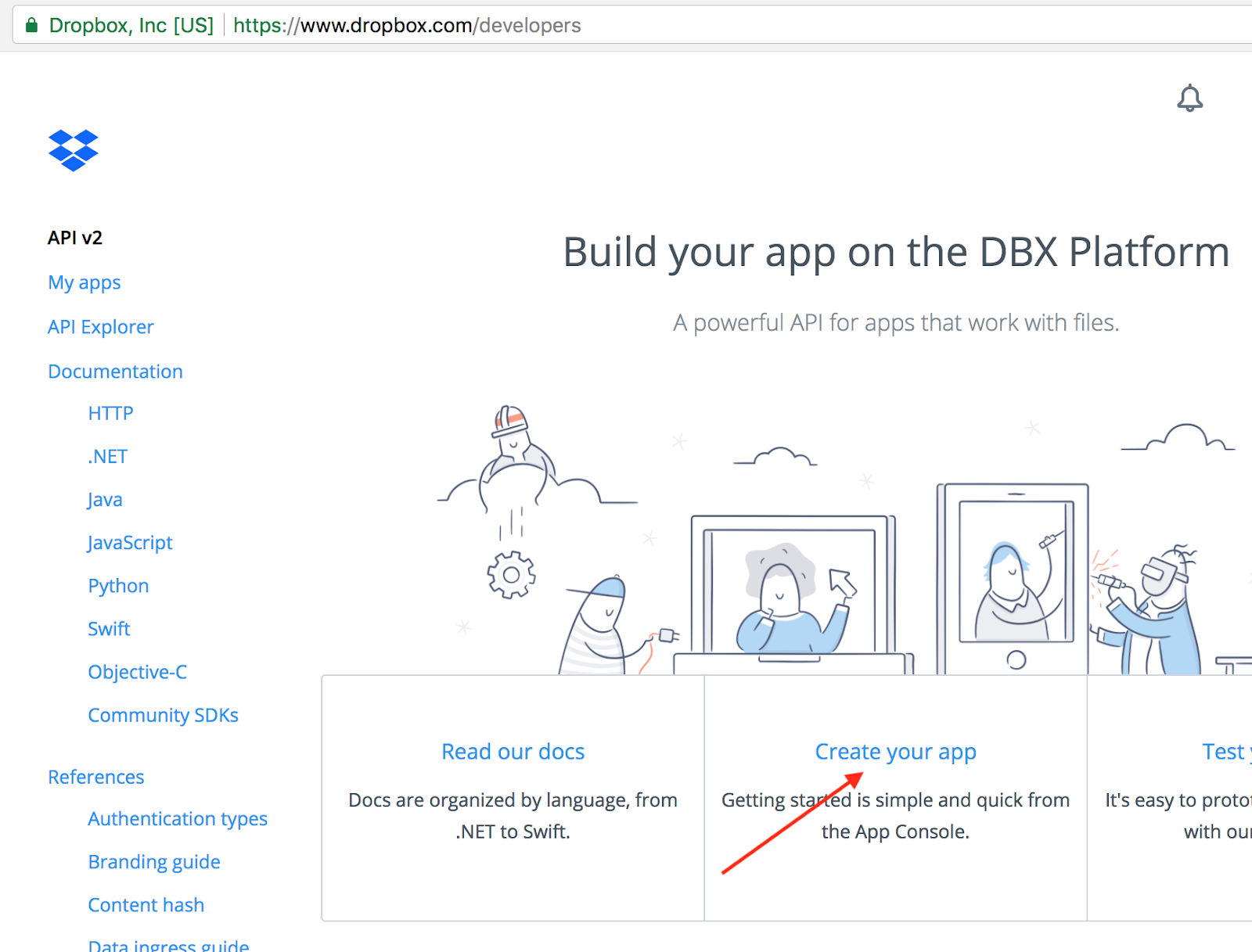Select .NET documentation
1252x952 pixels.
click(108, 456)
